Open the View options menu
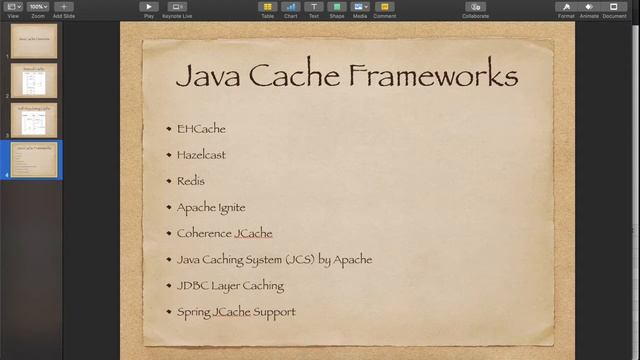Image resolution: width=640 pixels, height=360 pixels. [13, 7]
